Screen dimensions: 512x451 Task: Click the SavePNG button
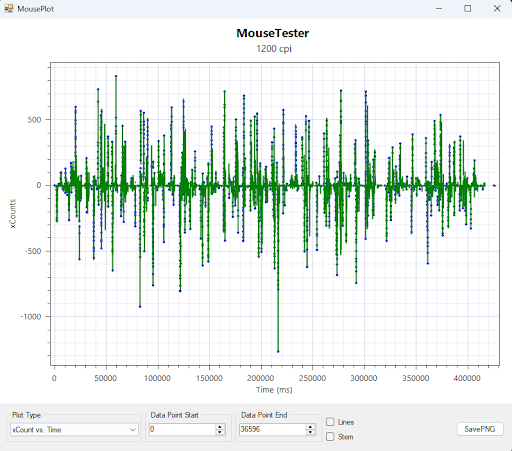480,429
